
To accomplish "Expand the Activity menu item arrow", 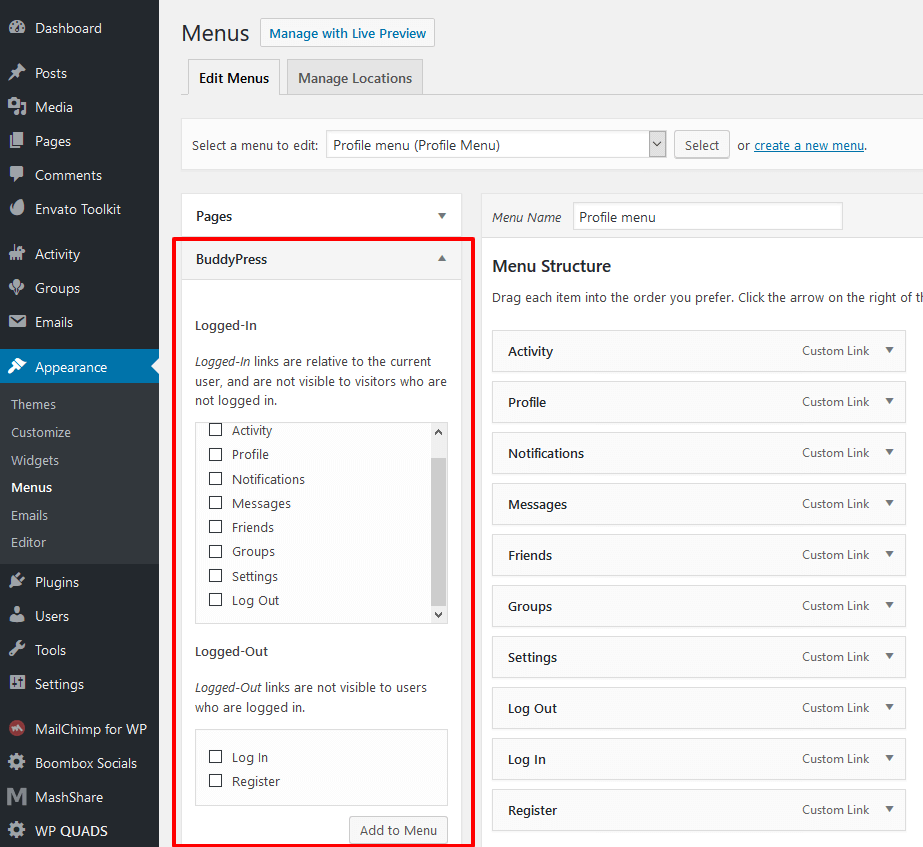I will [889, 350].
